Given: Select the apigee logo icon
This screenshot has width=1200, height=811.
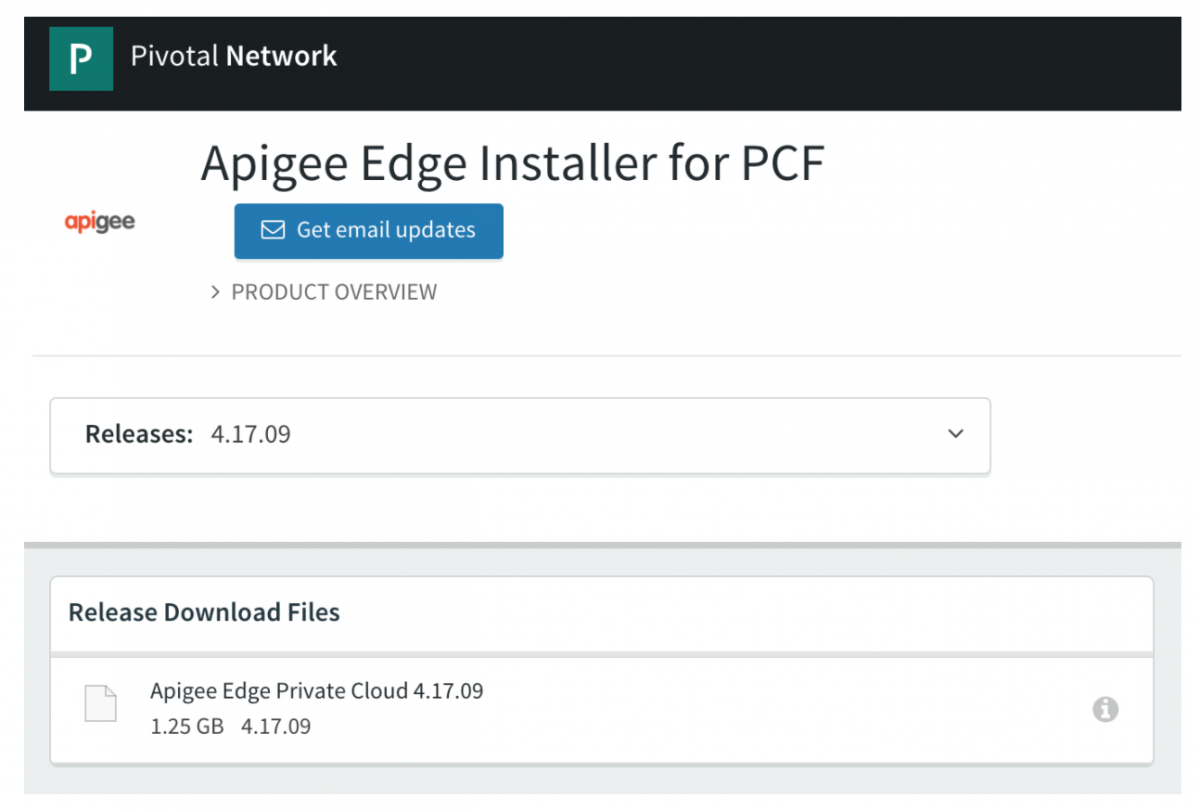Looking at the screenshot, I should click(99, 221).
